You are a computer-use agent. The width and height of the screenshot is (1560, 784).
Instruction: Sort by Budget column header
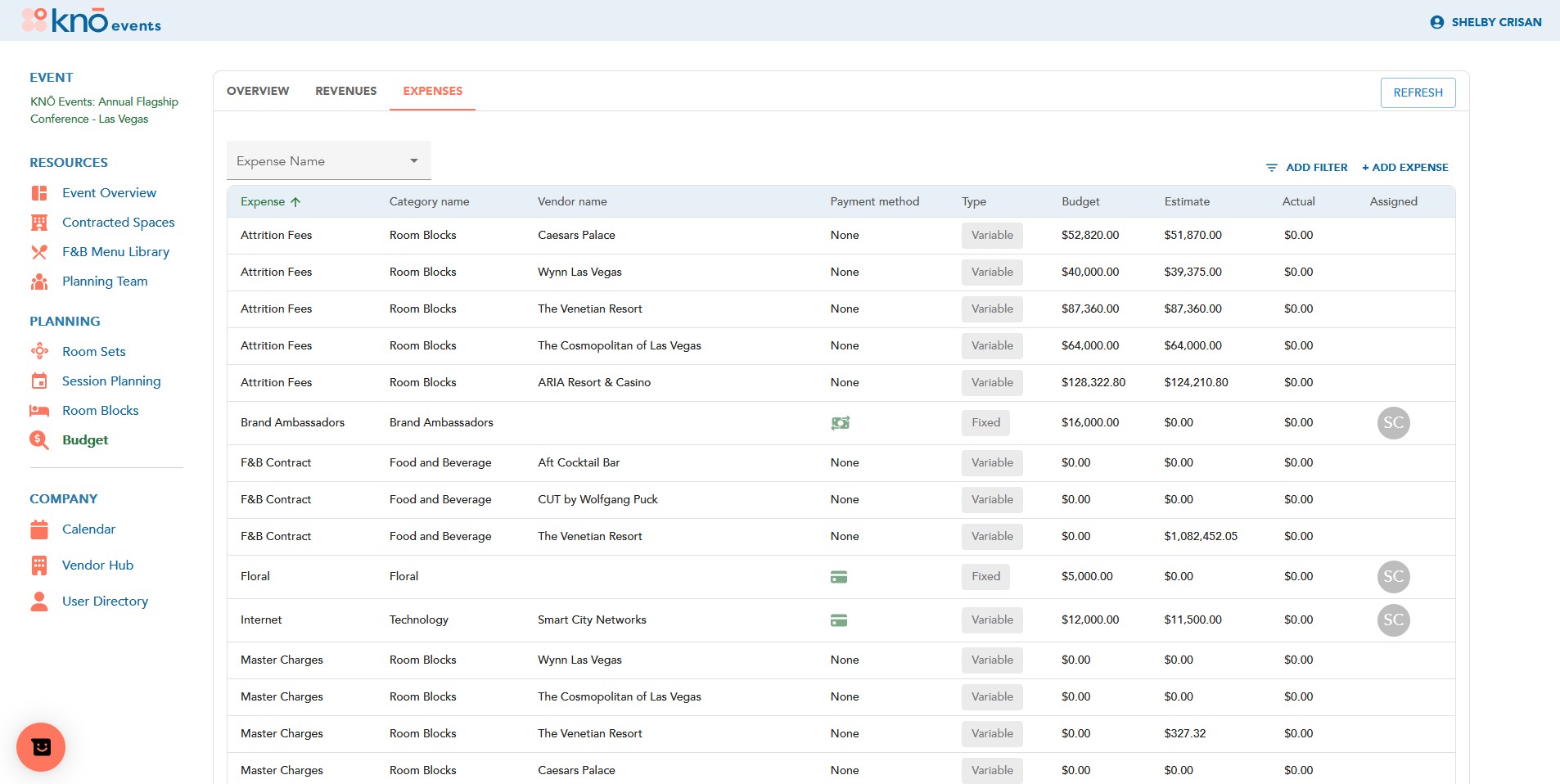tap(1080, 202)
